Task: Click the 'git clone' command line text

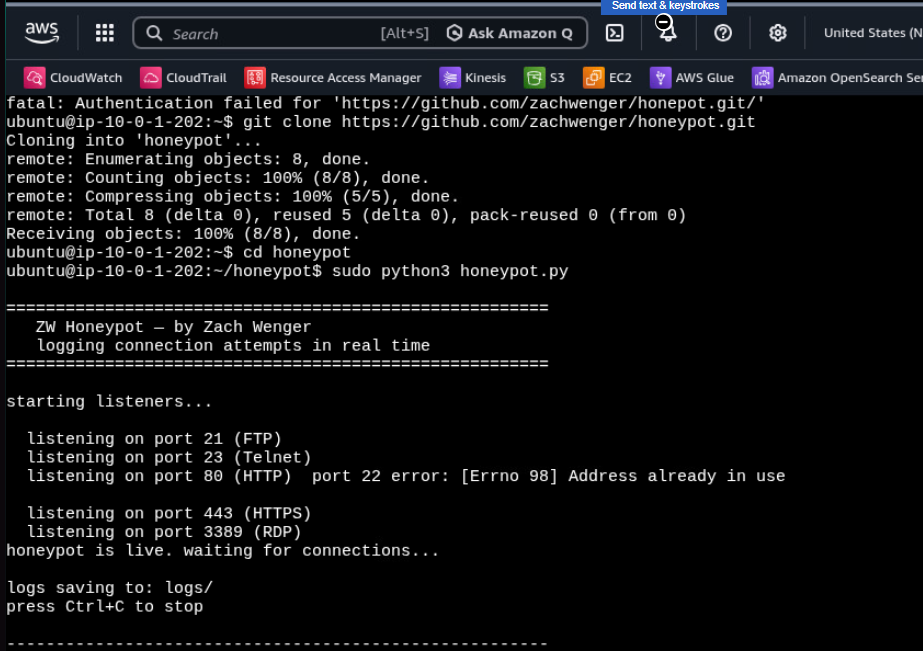Action: 499,122
